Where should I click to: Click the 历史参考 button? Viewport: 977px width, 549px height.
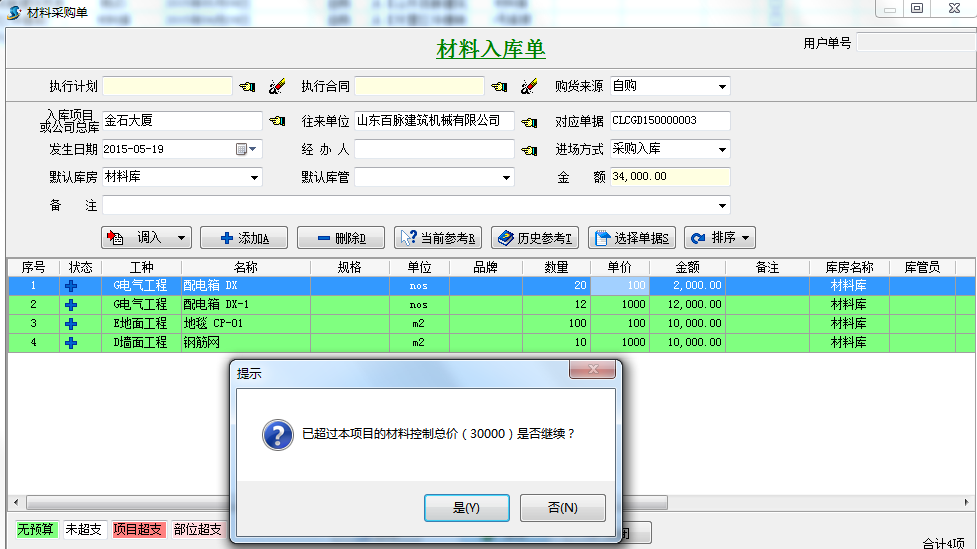pyautogui.click(x=535, y=238)
